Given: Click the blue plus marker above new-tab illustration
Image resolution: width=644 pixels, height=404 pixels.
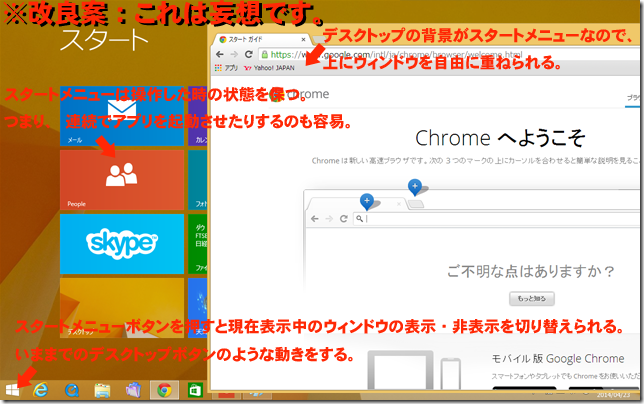Looking at the screenshot, I should point(415,187).
